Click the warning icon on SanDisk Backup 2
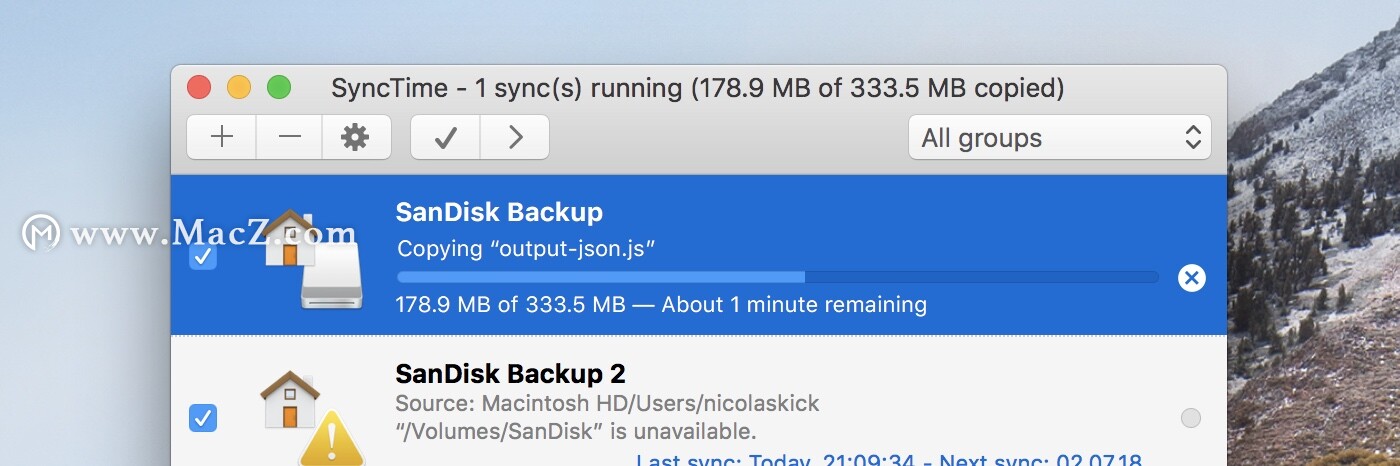This screenshot has height=466, width=1400. (331, 440)
